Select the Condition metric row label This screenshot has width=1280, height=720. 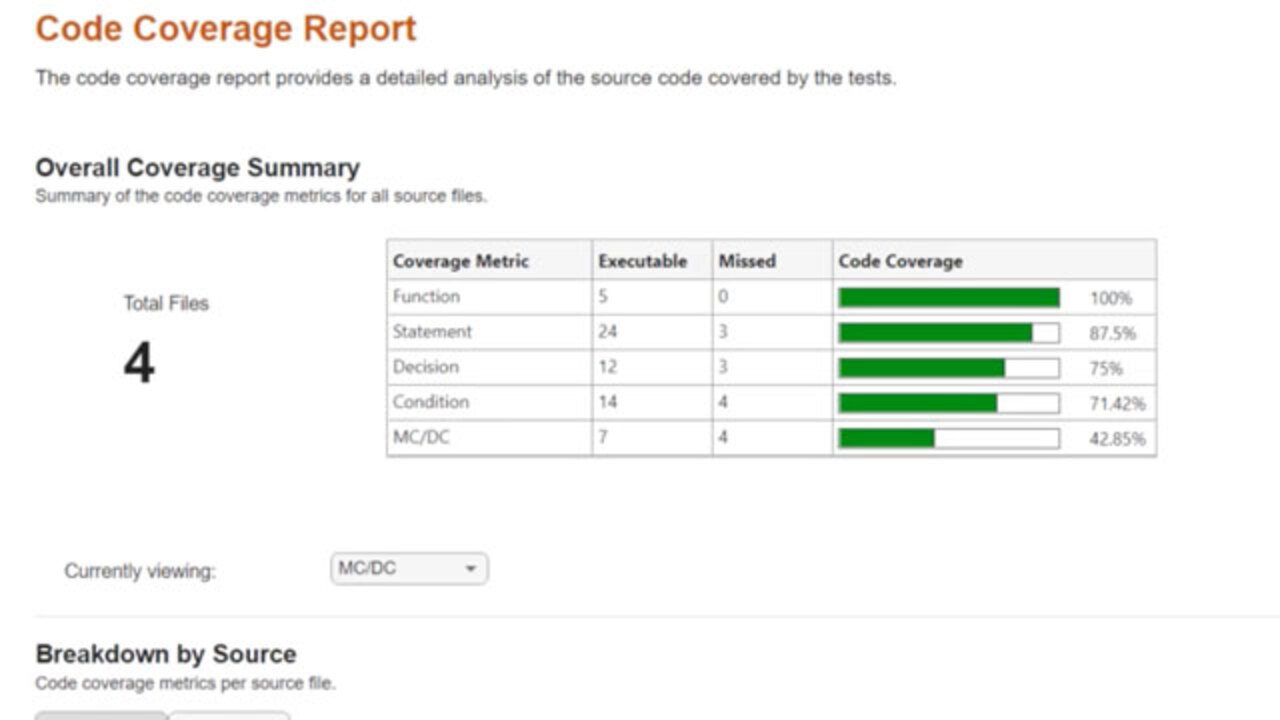[430, 402]
